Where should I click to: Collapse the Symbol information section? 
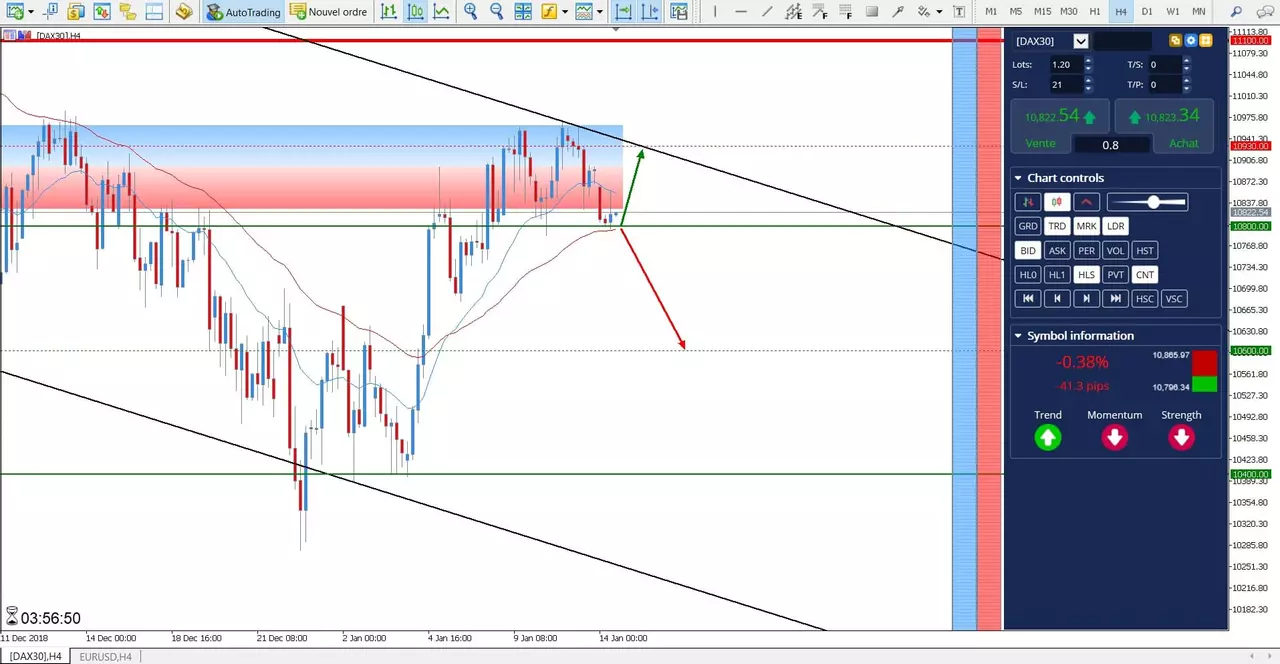(x=1018, y=336)
